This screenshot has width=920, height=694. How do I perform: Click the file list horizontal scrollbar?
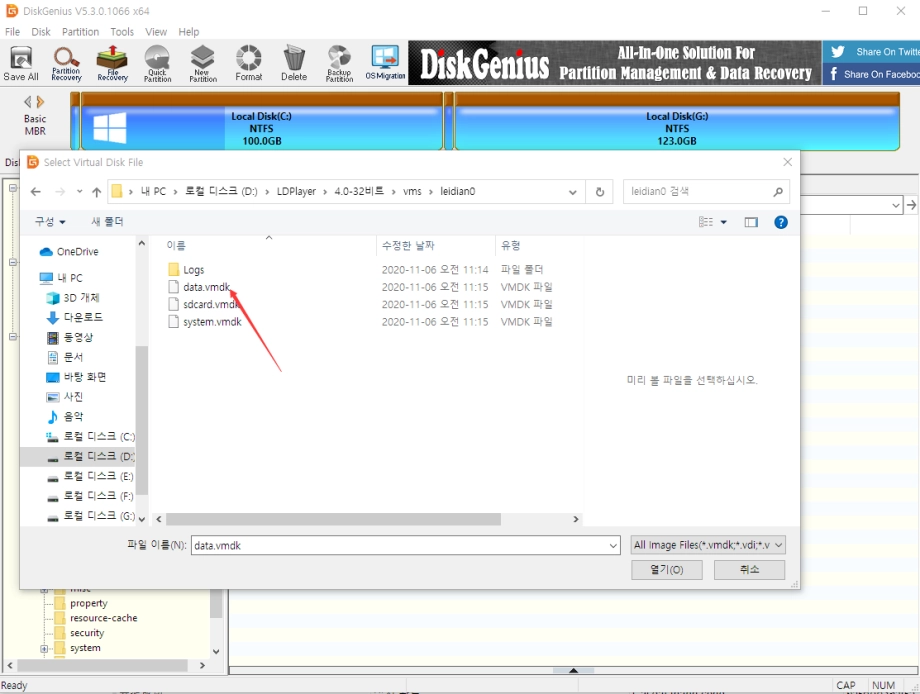[x=333, y=519]
